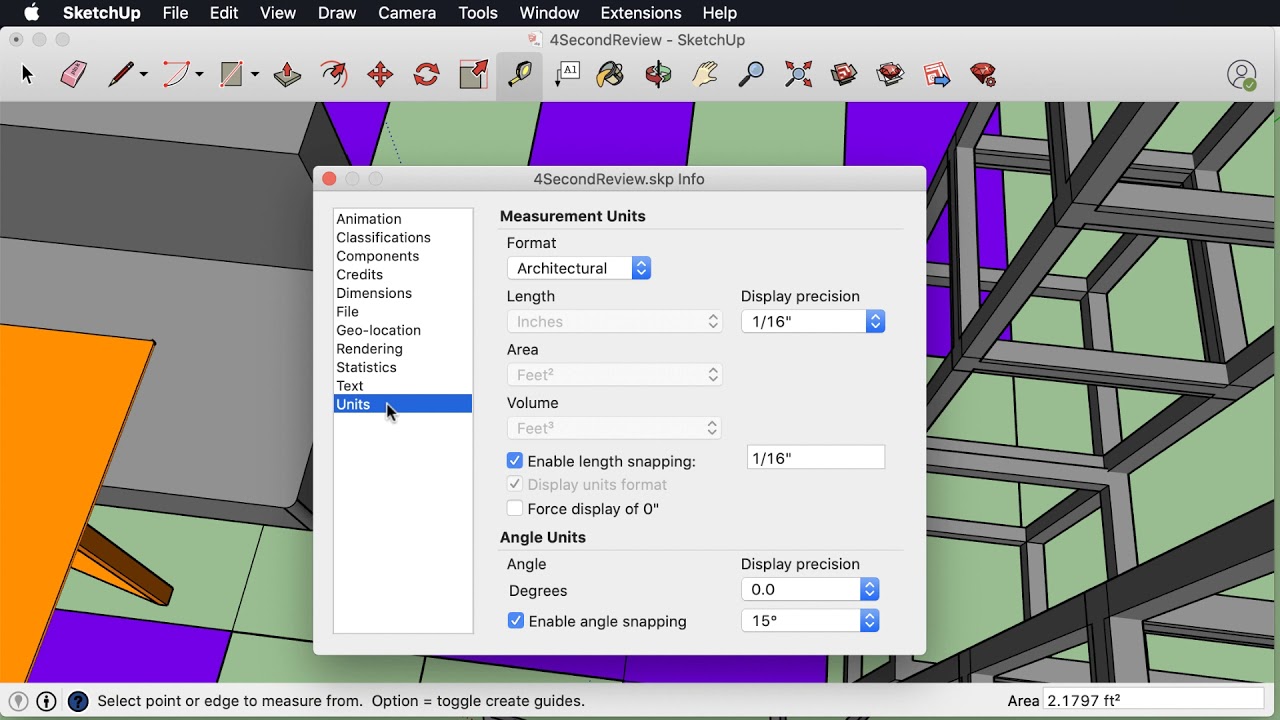Image resolution: width=1280 pixels, height=720 pixels.
Task: Expand the Line tool dropdown arrow
Action: [x=143, y=75]
